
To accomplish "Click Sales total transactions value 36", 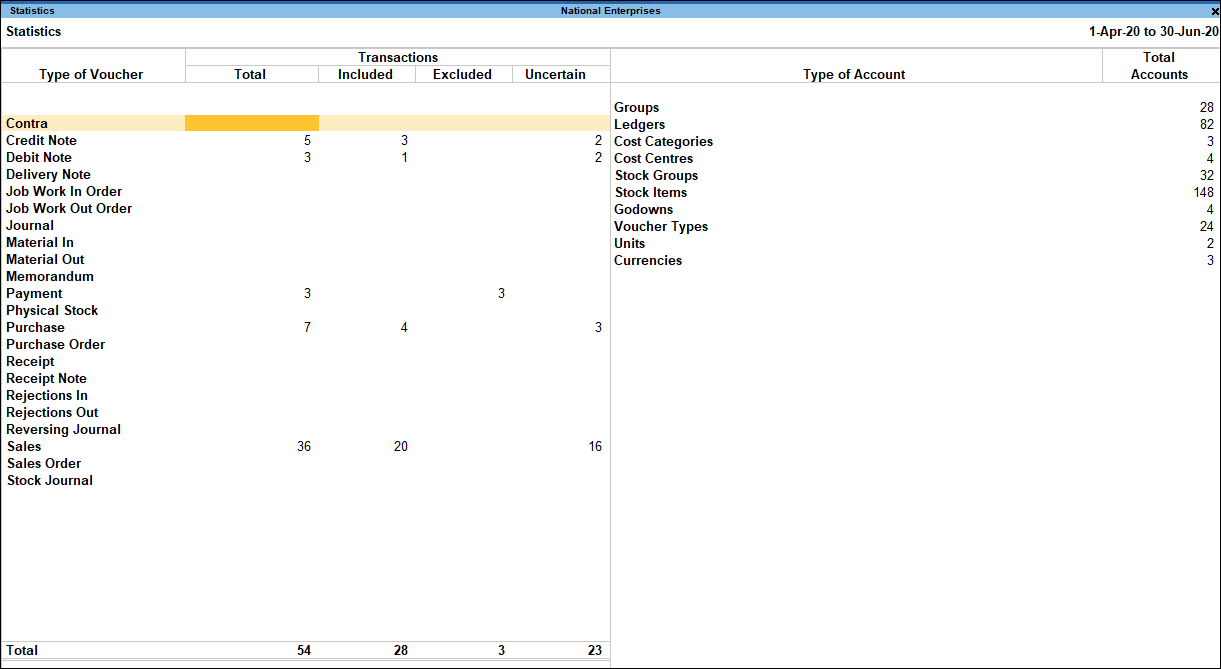I will click(304, 447).
